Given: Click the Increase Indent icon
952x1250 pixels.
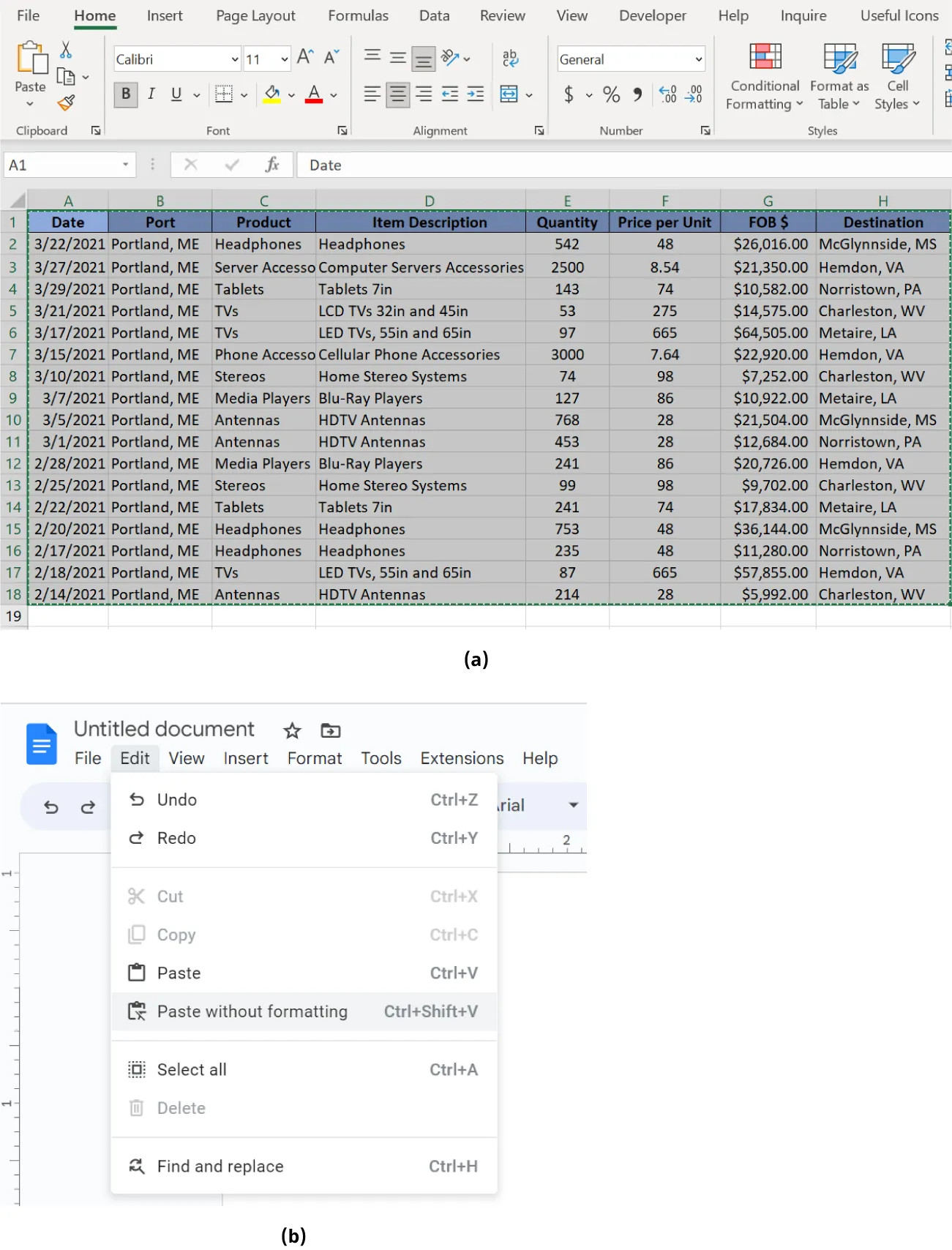Looking at the screenshot, I should tap(476, 94).
